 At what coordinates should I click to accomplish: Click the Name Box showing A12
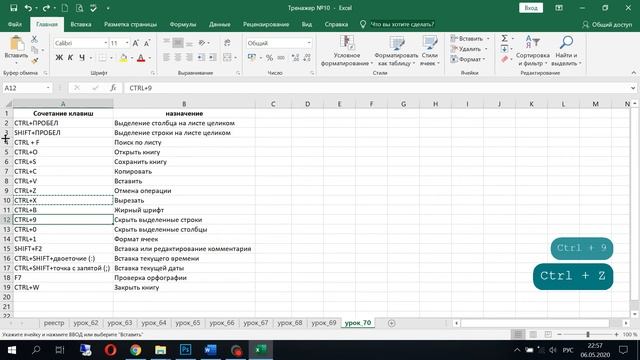(27, 88)
